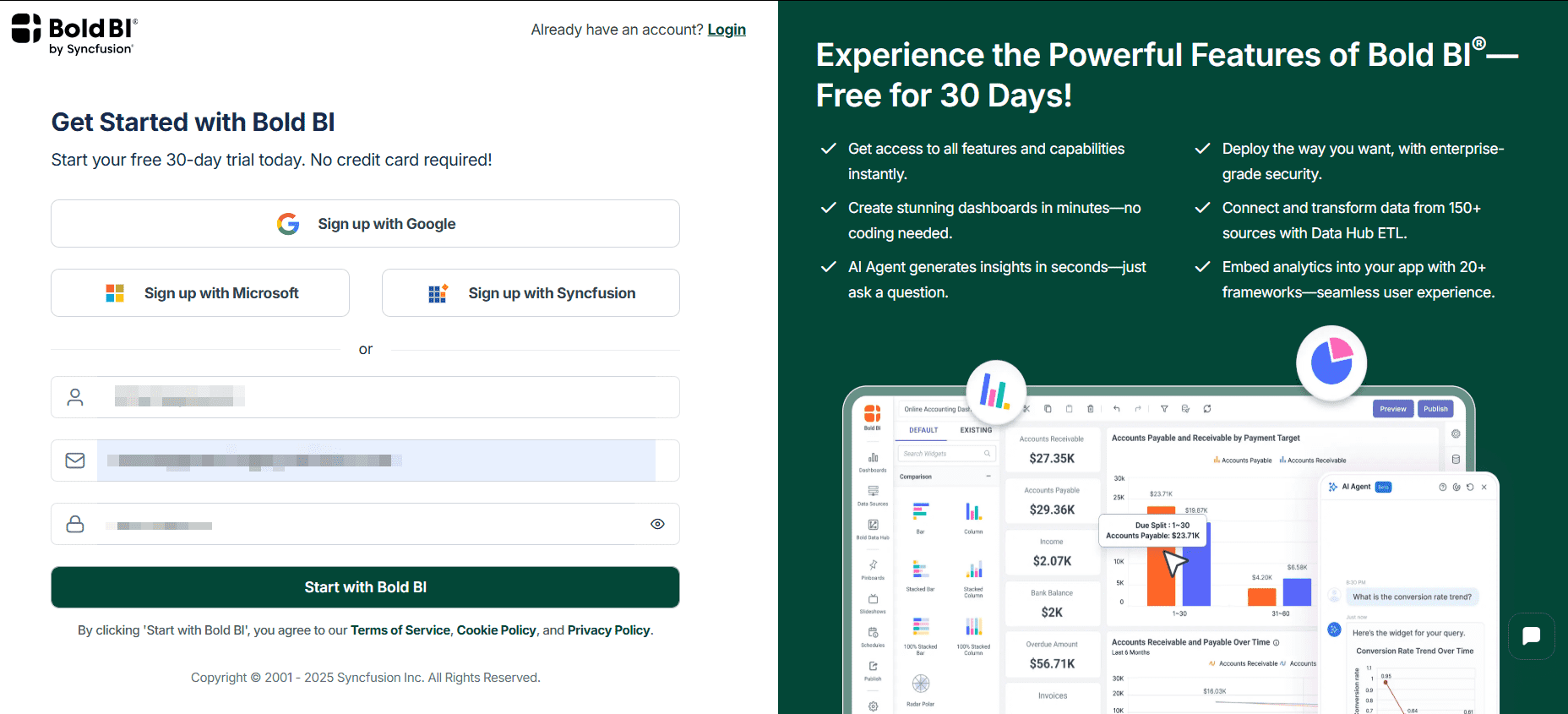Click Preview in the dashboard illustration
The width and height of the screenshot is (1568, 714).
pos(1393,409)
